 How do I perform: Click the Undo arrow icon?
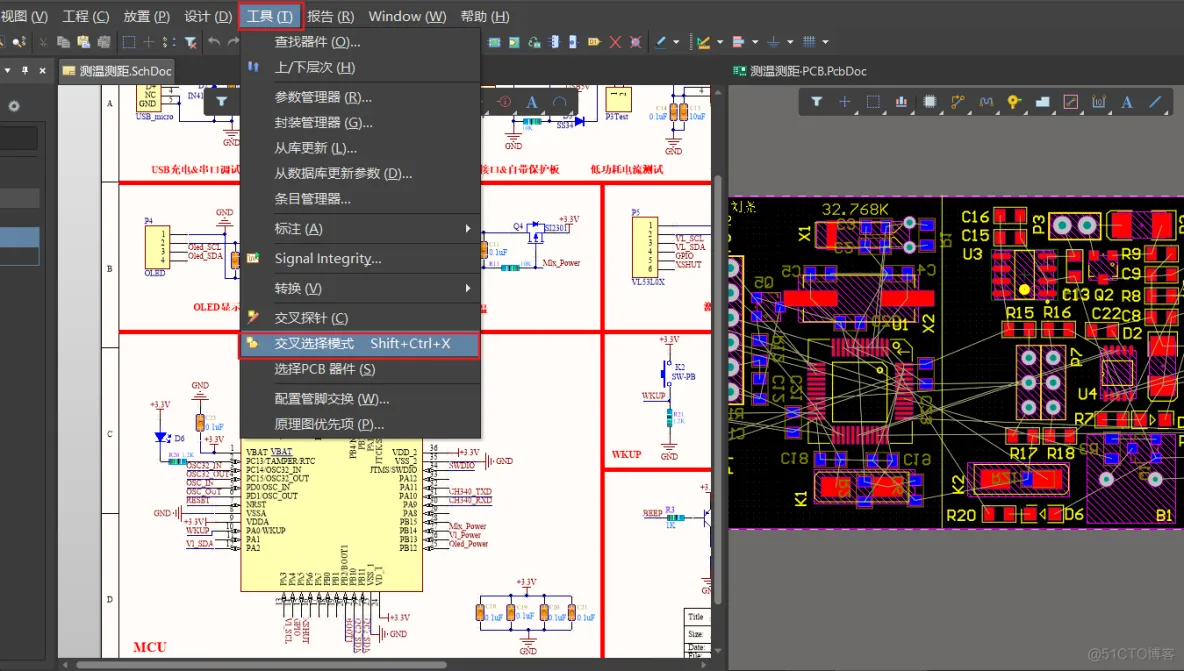coord(214,42)
